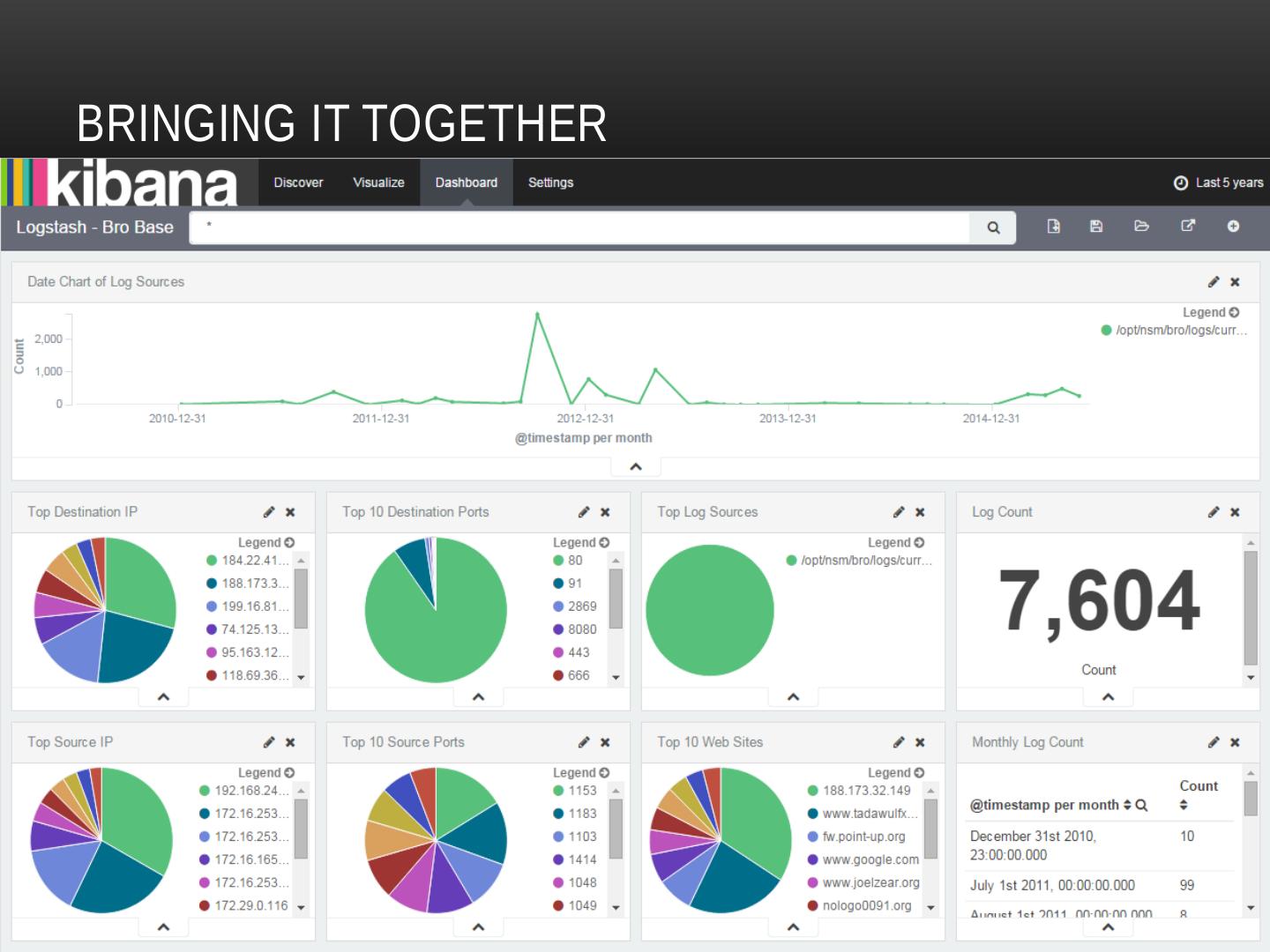The width and height of the screenshot is (1270, 952).
Task: Toggle the Top Source IP legend
Action: pos(266,772)
